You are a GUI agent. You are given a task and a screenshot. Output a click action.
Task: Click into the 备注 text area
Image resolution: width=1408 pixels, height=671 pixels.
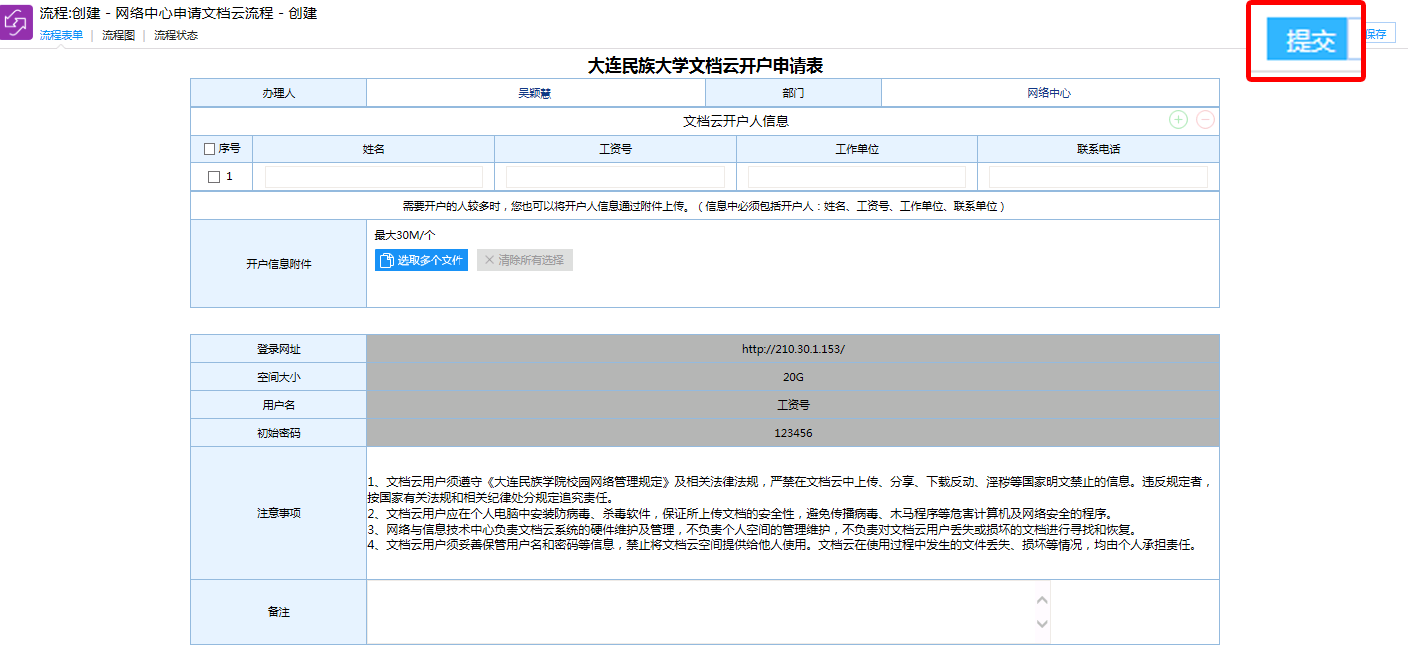coord(709,612)
